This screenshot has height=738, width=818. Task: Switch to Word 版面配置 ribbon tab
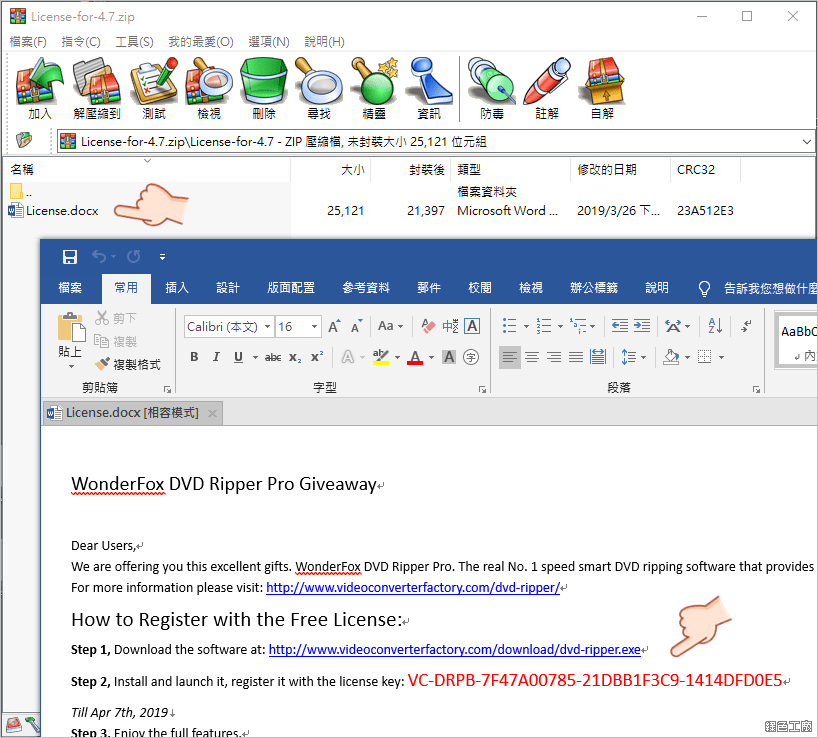click(x=291, y=288)
